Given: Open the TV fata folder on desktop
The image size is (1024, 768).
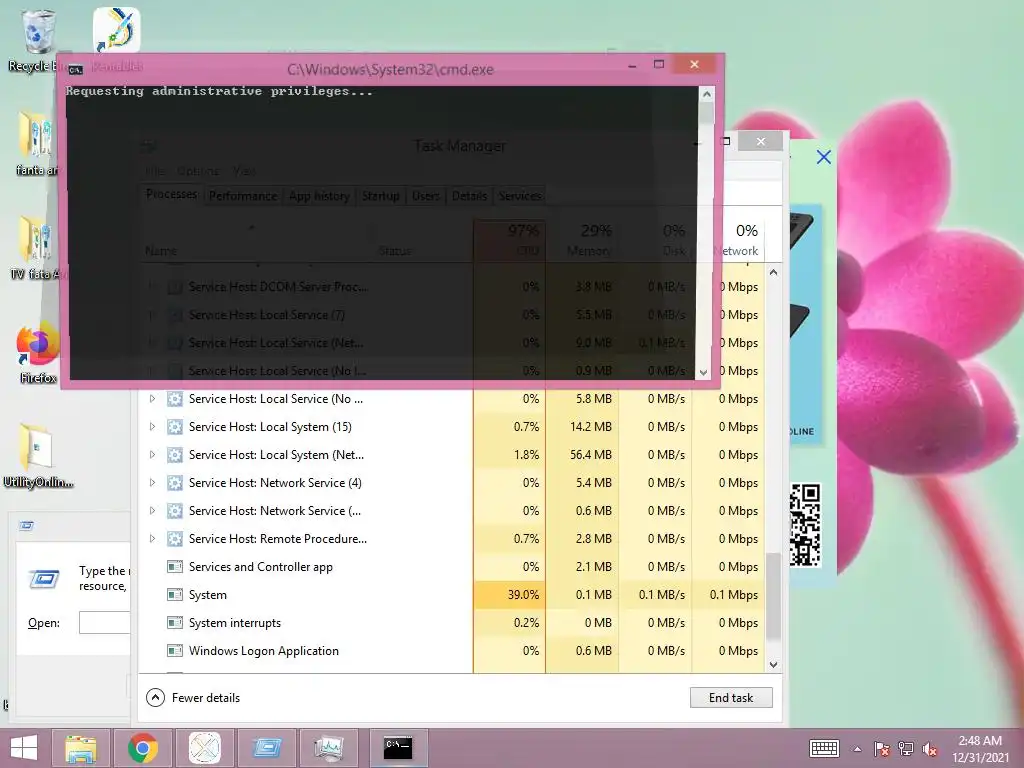Looking at the screenshot, I should coord(36,247).
